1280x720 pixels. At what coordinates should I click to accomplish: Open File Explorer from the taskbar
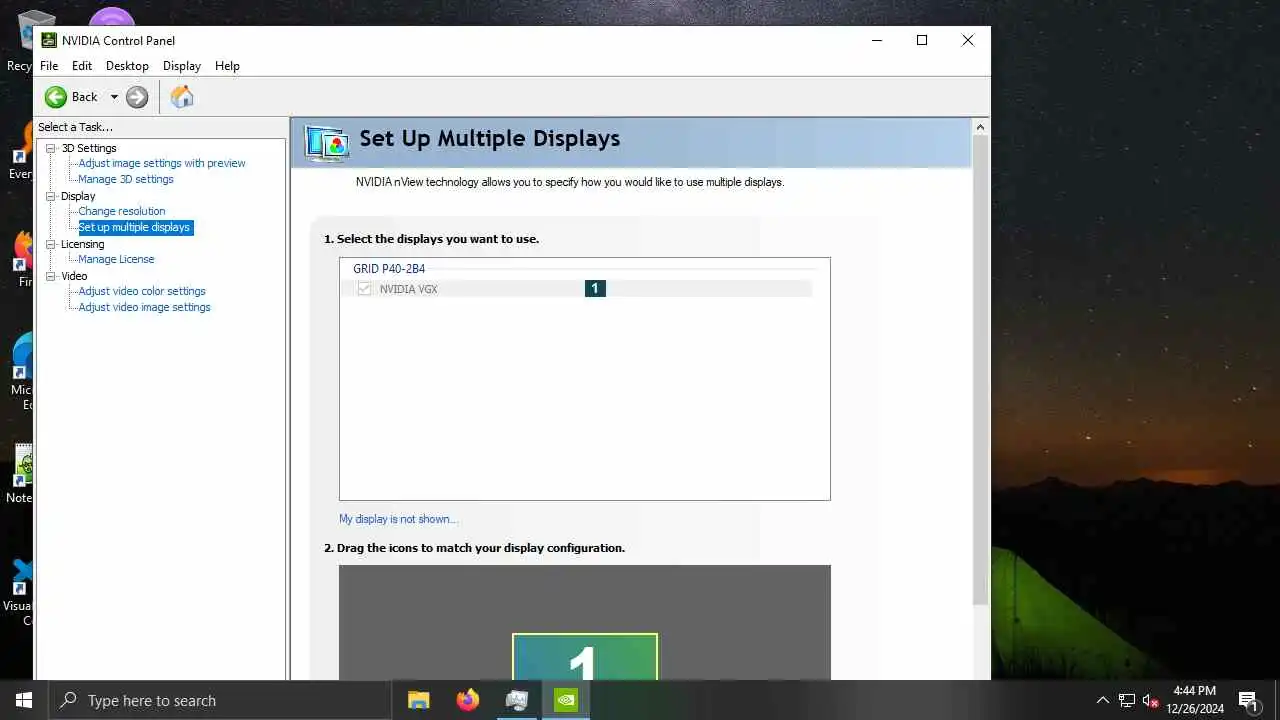(419, 700)
